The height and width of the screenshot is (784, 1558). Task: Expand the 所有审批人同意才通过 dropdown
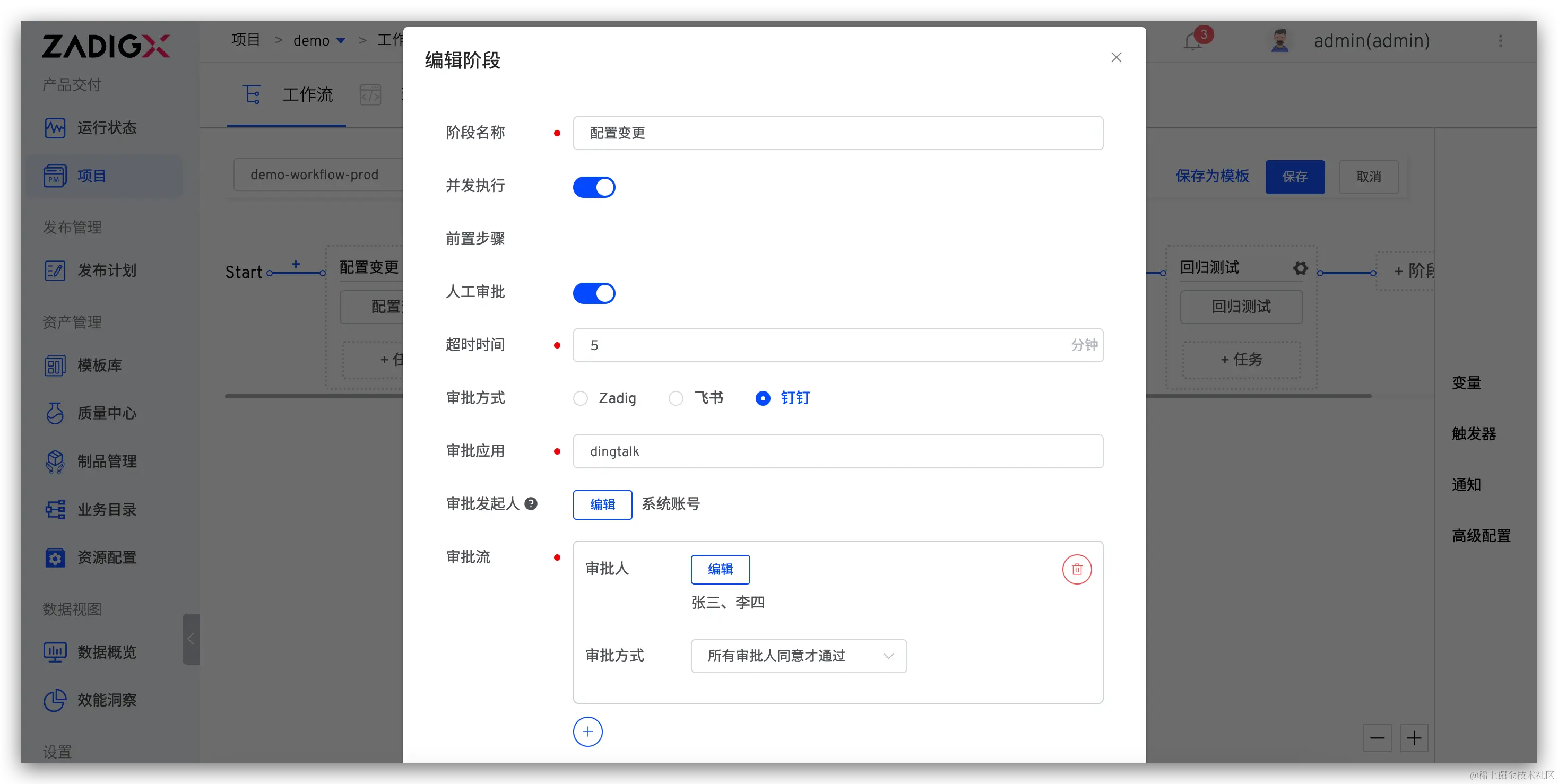coord(798,656)
